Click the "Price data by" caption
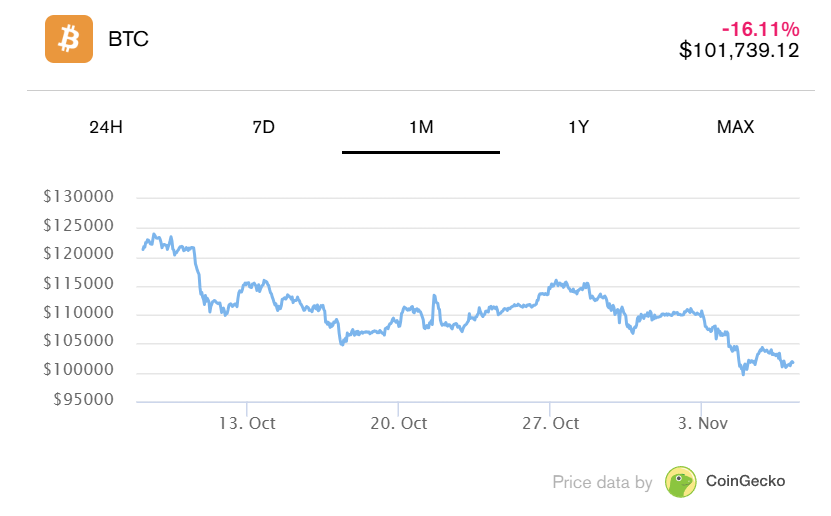Image resolution: width=831 pixels, height=516 pixels. click(x=602, y=483)
